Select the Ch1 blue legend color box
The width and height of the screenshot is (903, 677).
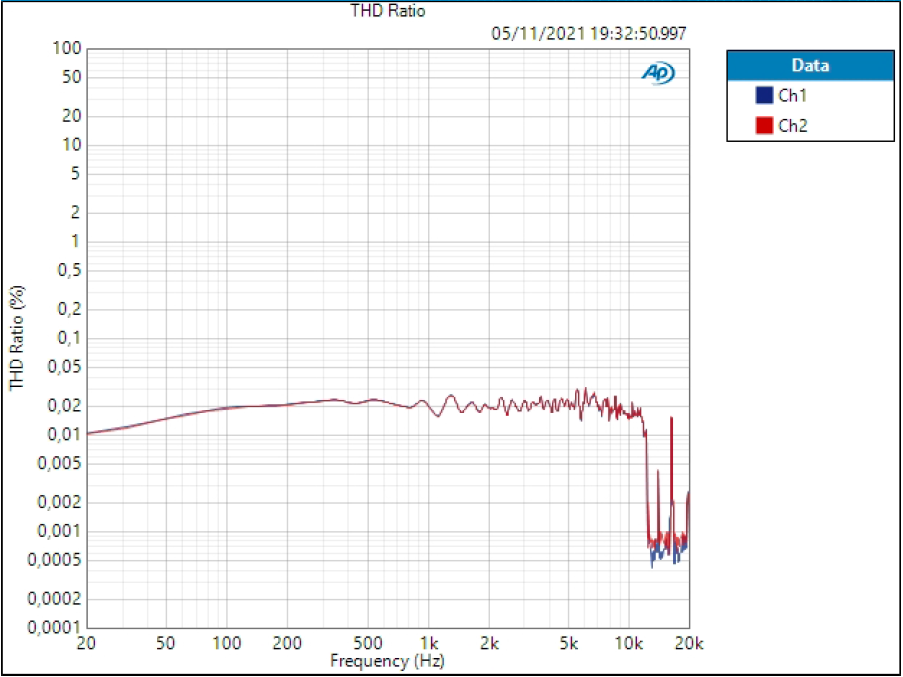click(763, 95)
